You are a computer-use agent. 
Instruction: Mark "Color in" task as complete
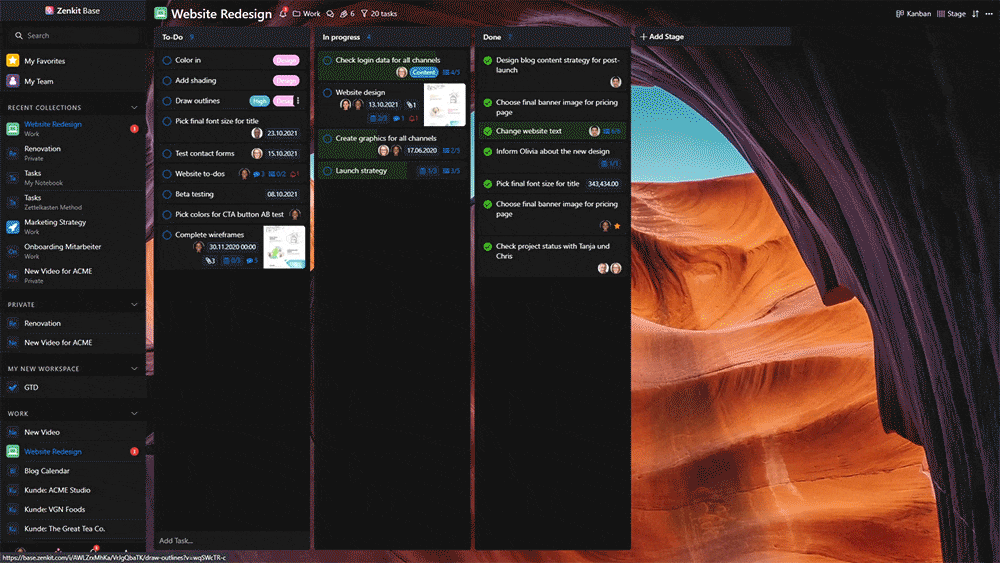click(x=167, y=61)
